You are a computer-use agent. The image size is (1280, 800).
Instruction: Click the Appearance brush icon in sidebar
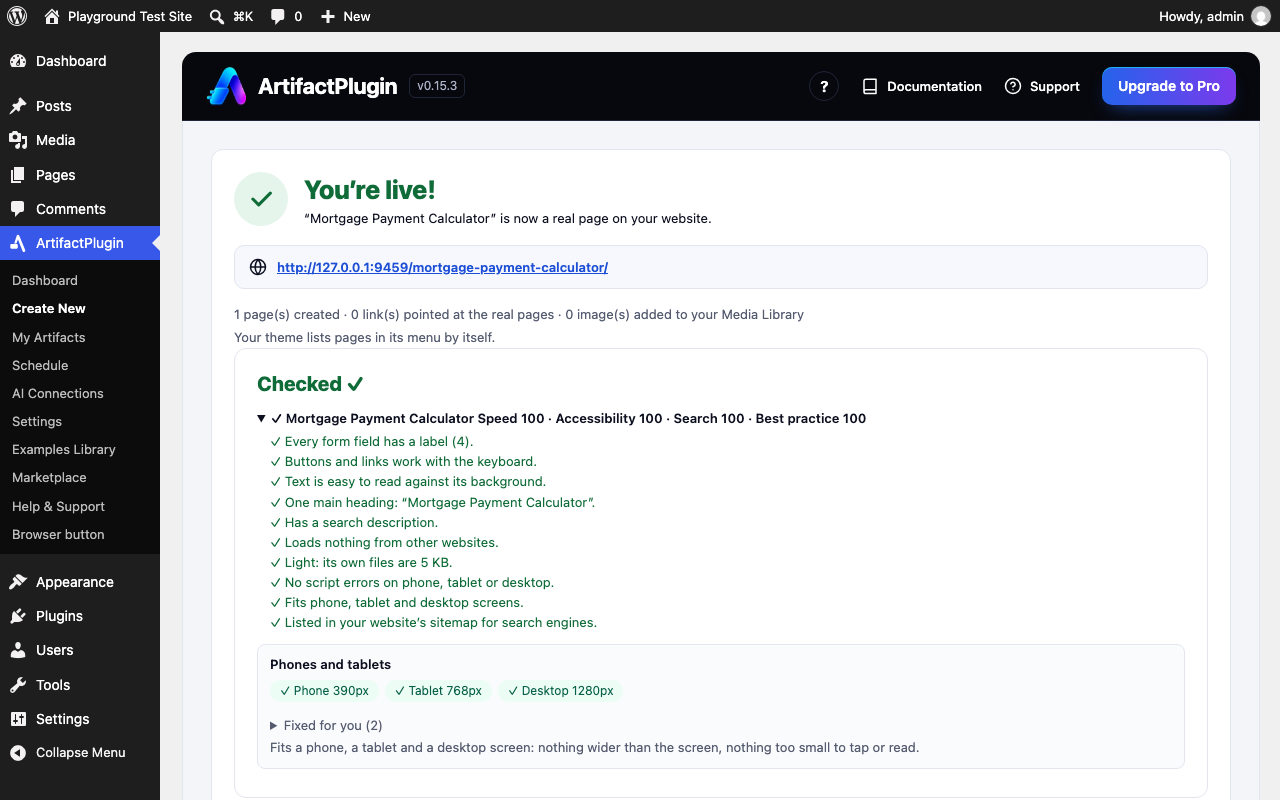[x=18, y=582]
